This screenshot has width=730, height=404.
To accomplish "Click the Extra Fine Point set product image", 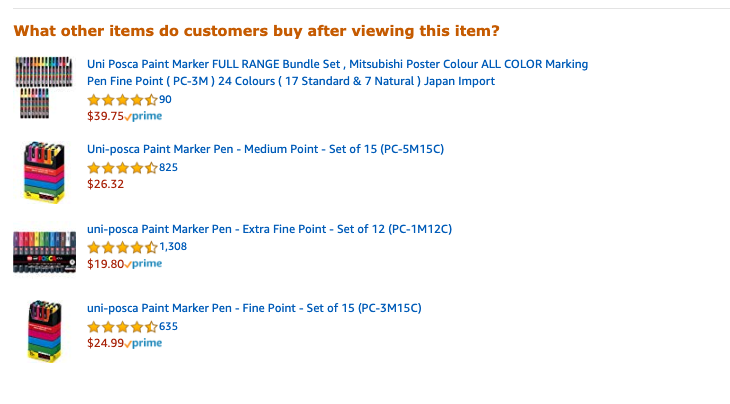I will pyautogui.click(x=44, y=252).
